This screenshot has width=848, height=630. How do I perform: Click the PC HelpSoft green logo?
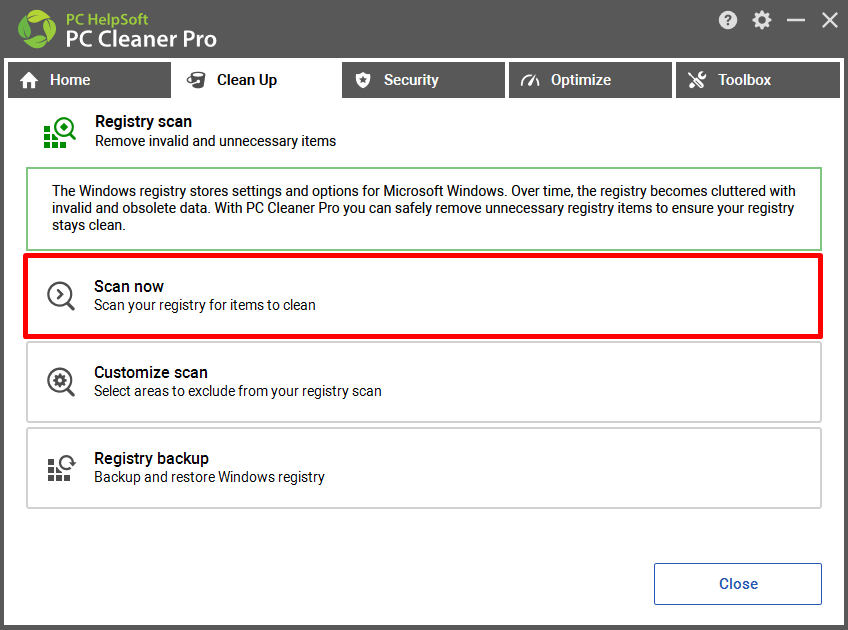pos(37,29)
